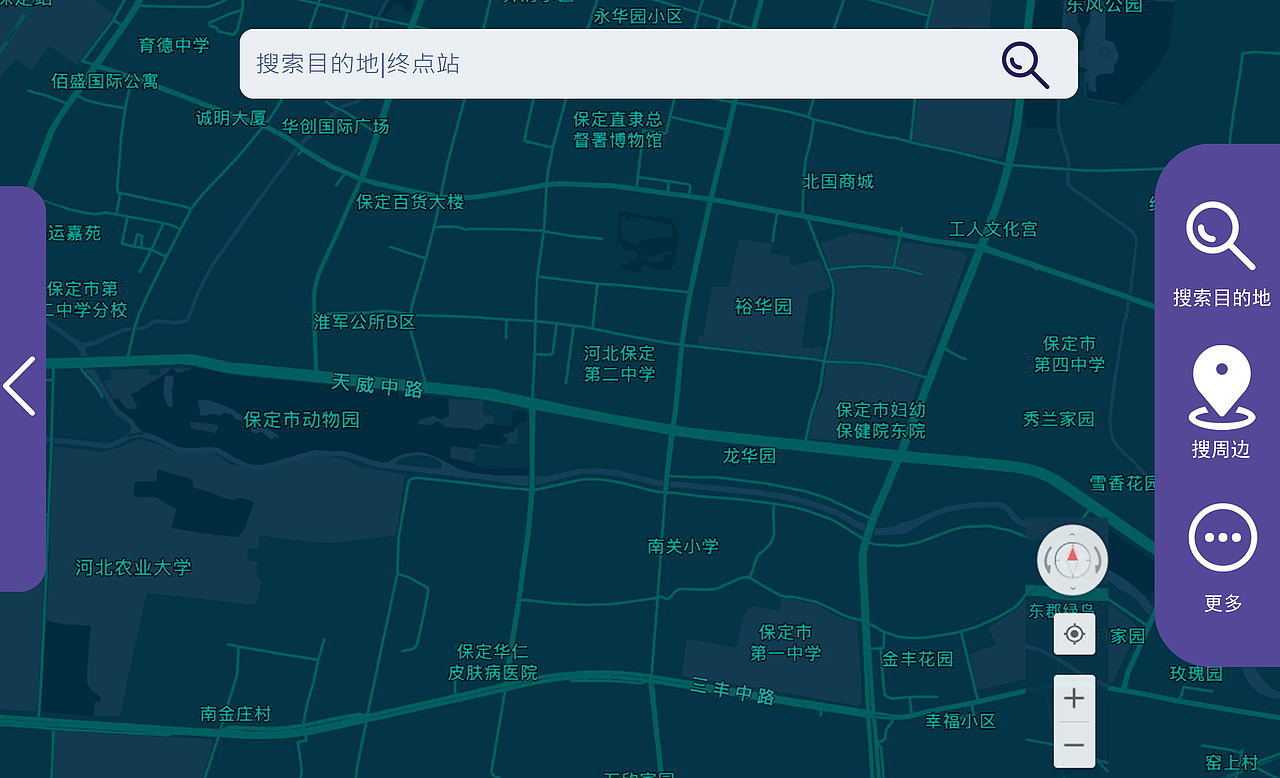The image size is (1280, 778).
Task: Select 南关小学 on the map
Action: 683,546
